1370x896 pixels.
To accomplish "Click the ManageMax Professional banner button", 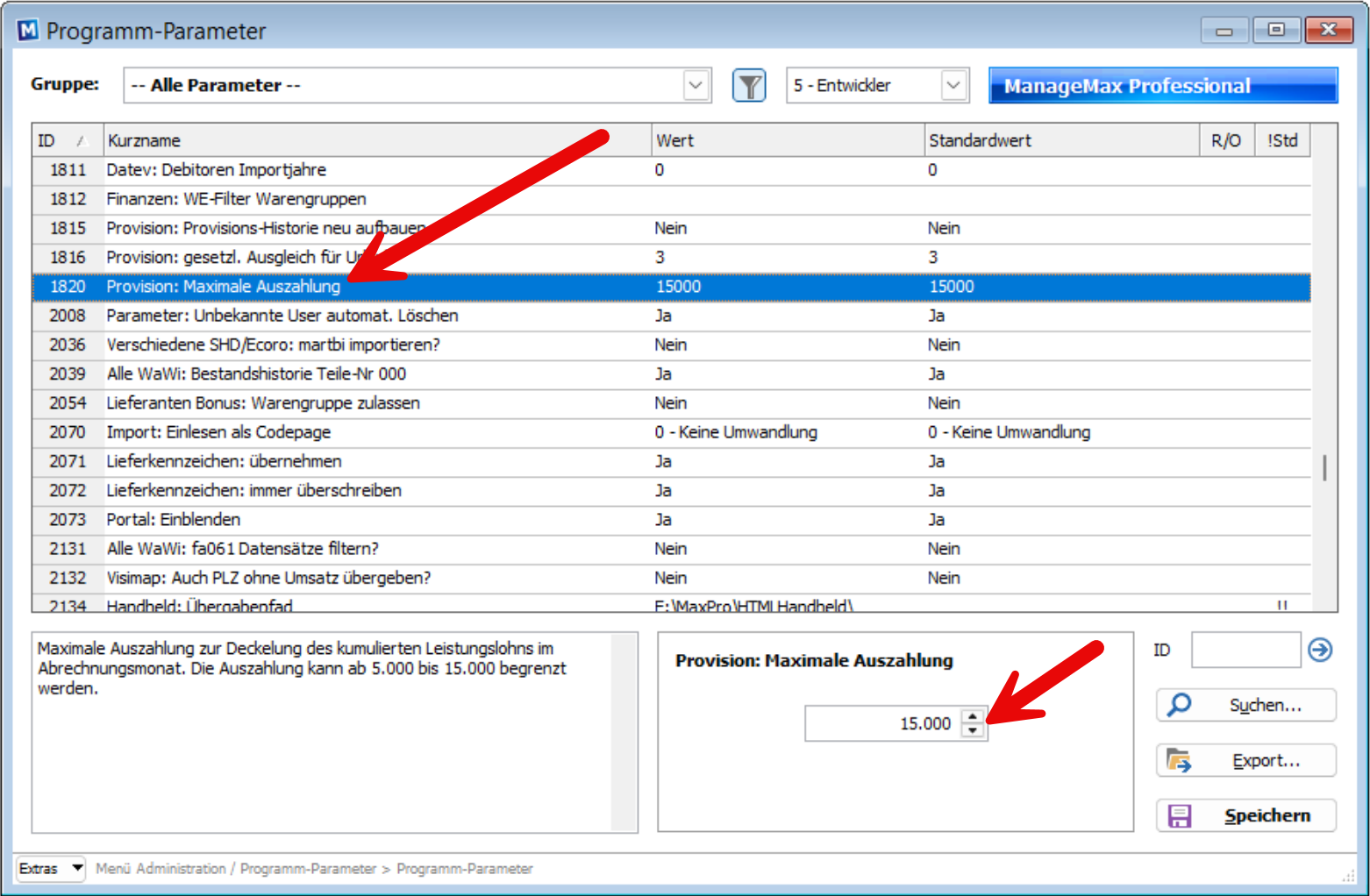I will tap(1162, 86).
